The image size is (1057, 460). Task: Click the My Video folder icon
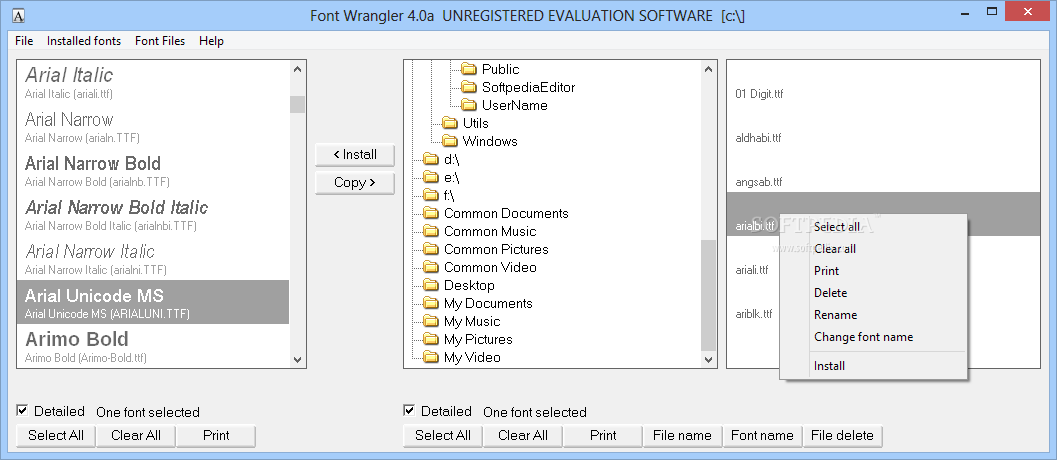[x=431, y=357]
